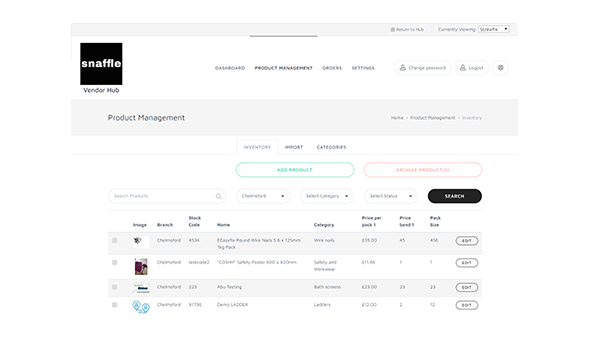Image resolution: width=590 pixels, height=360 pixels.
Task: Open Return to Hub link
Action: [x=407, y=29]
